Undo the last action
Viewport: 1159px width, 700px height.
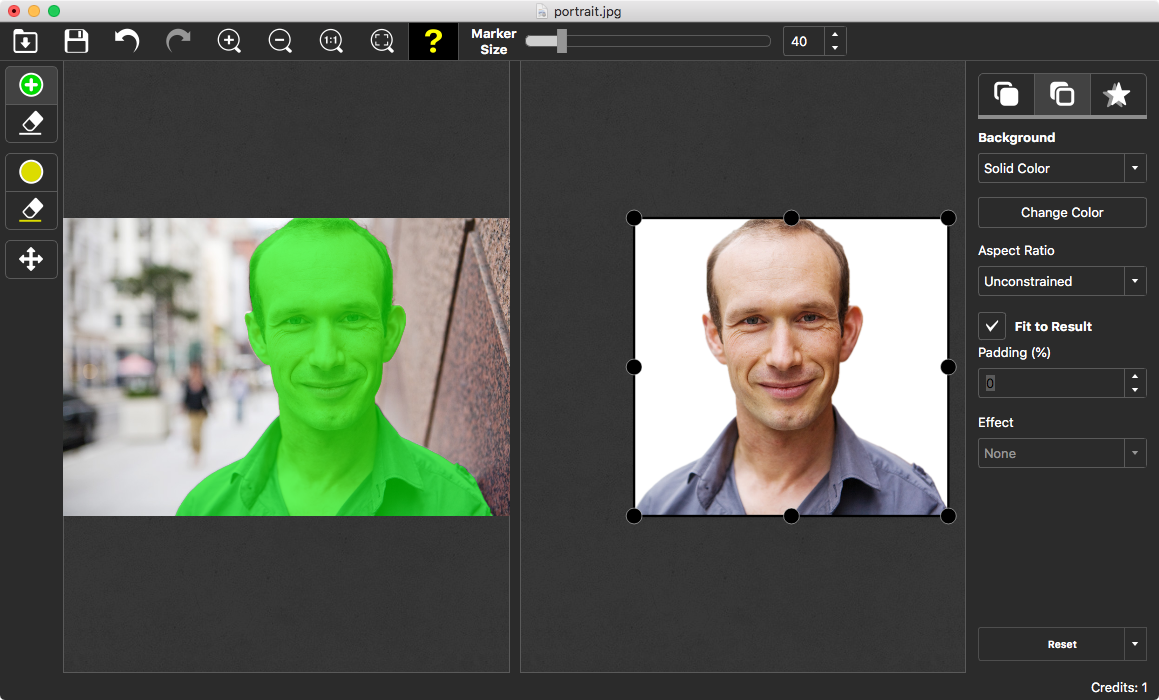tap(127, 41)
